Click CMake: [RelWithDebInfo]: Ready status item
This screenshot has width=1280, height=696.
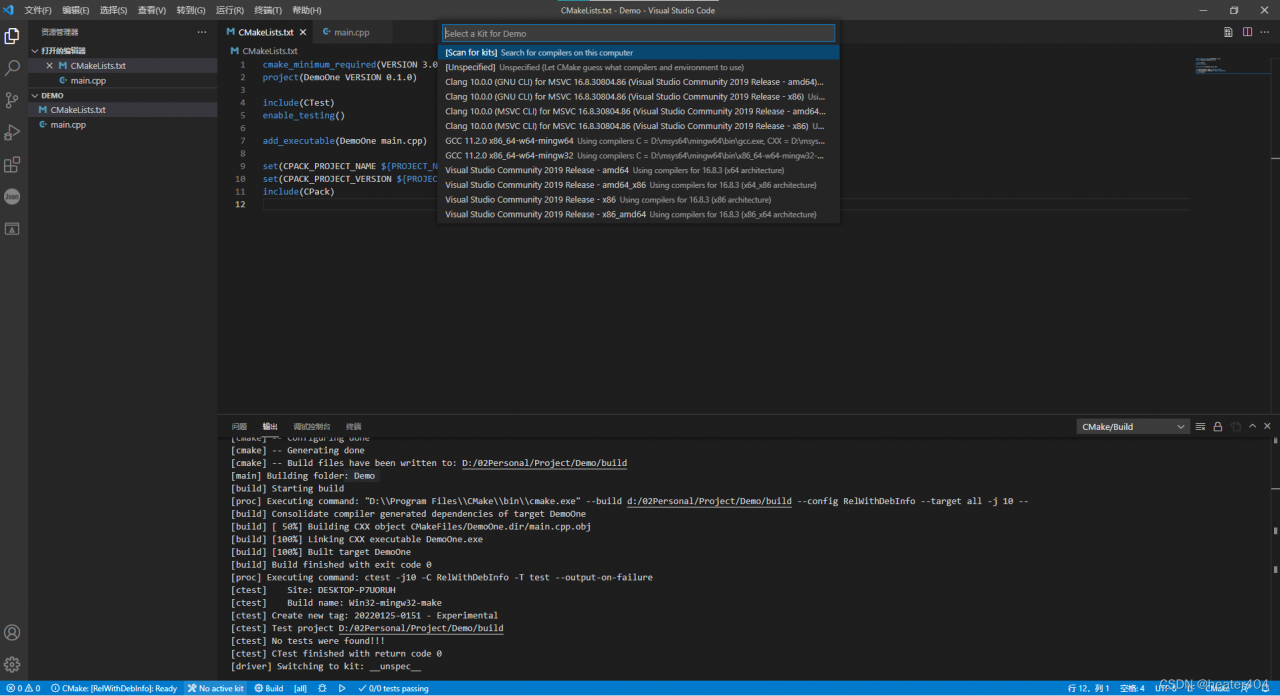(x=114, y=688)
